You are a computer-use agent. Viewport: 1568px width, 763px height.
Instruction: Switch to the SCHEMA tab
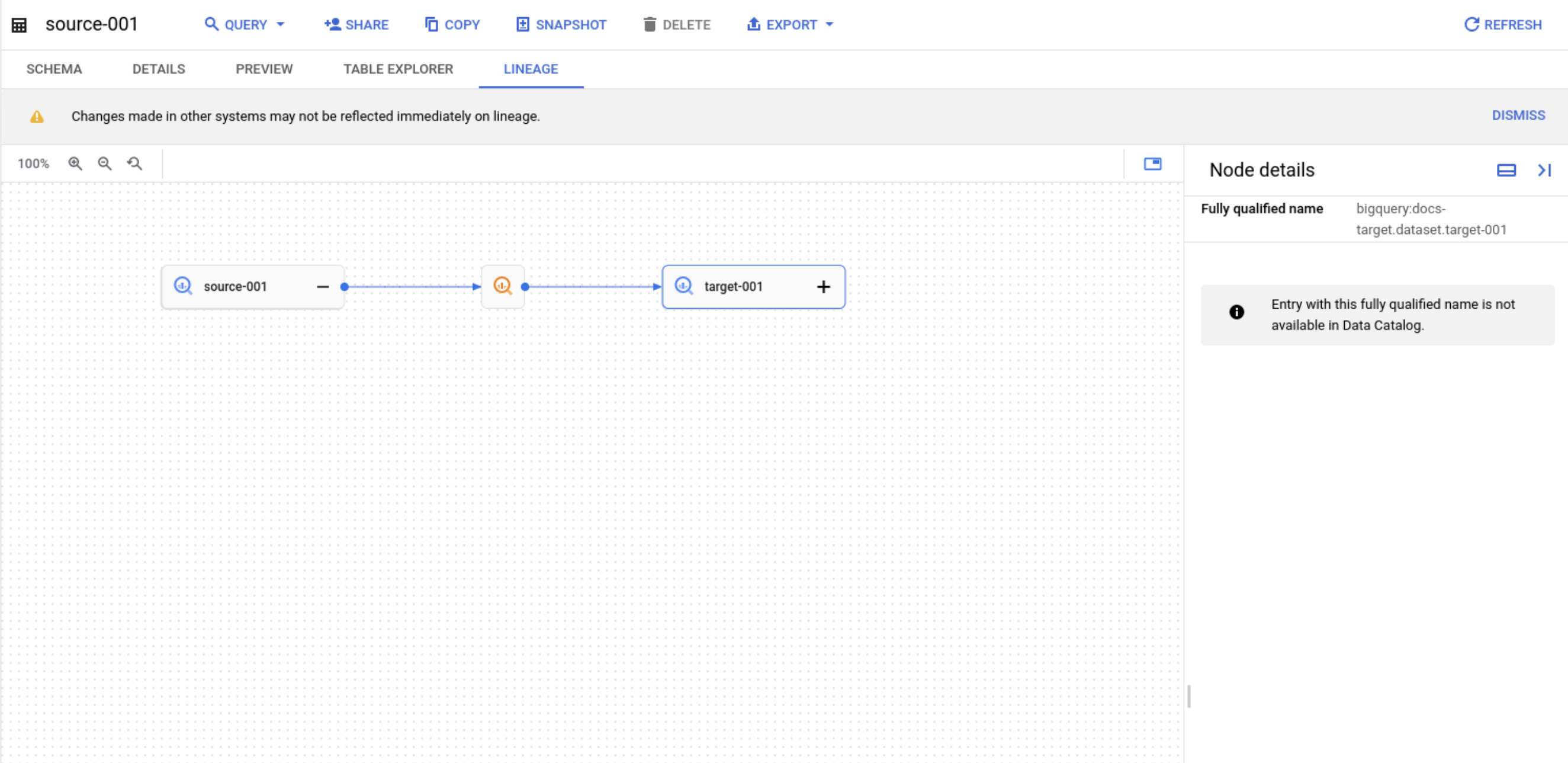coord(55,69)
